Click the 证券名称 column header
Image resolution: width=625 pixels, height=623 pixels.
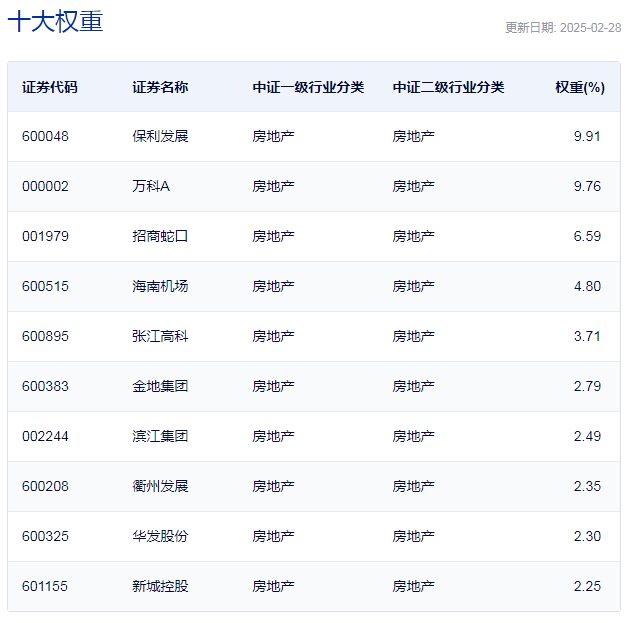[160, 87]
